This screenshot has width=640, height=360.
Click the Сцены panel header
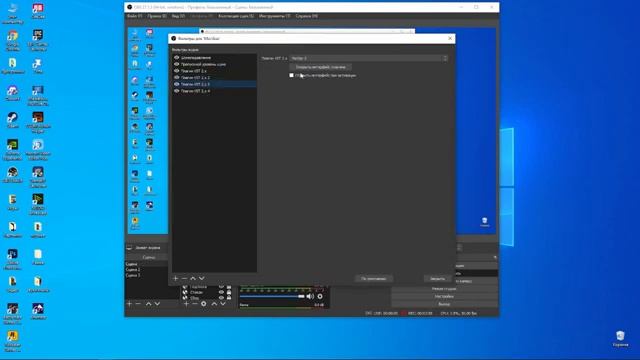click(149, 258)
